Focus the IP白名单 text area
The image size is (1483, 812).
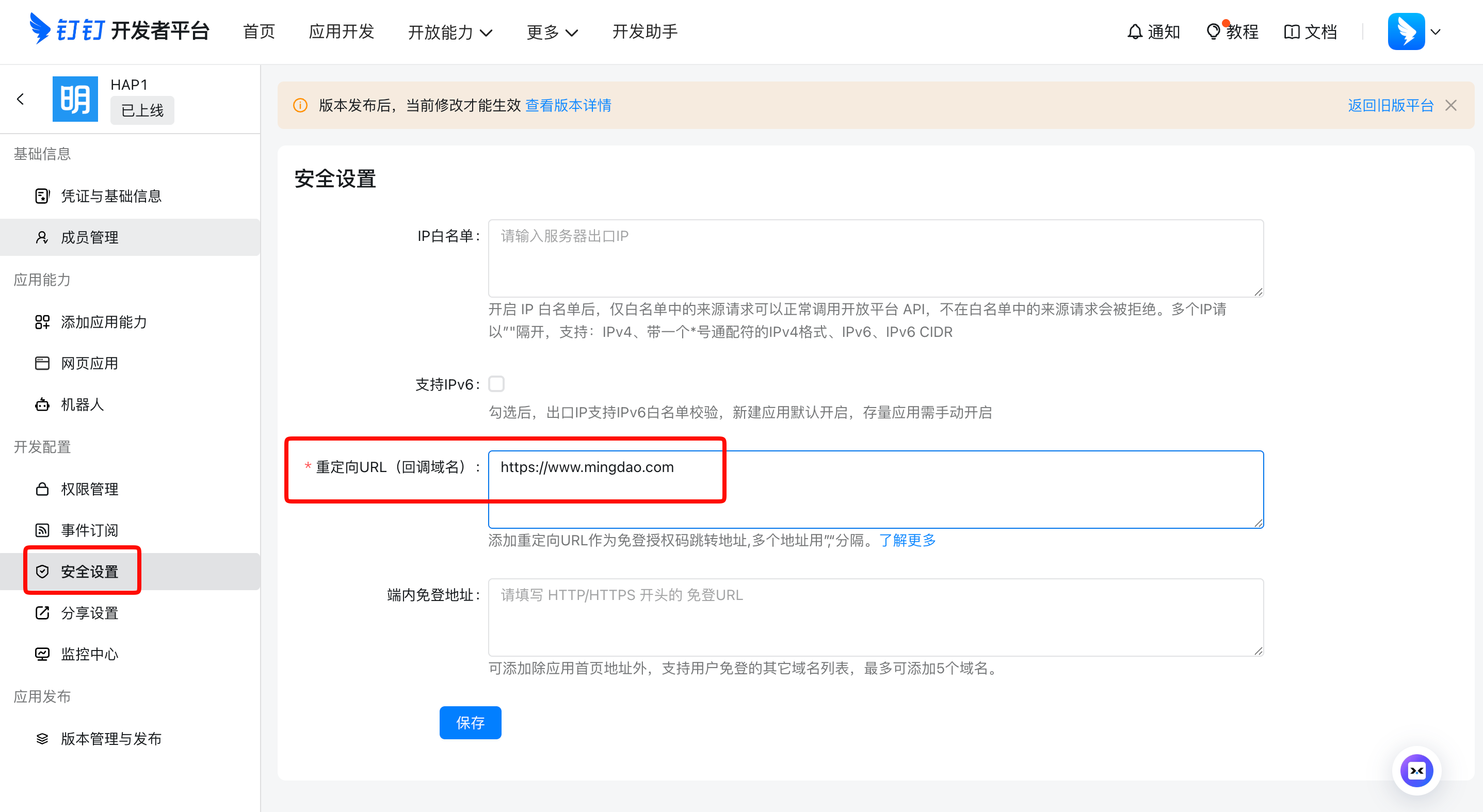click(876, 258)
